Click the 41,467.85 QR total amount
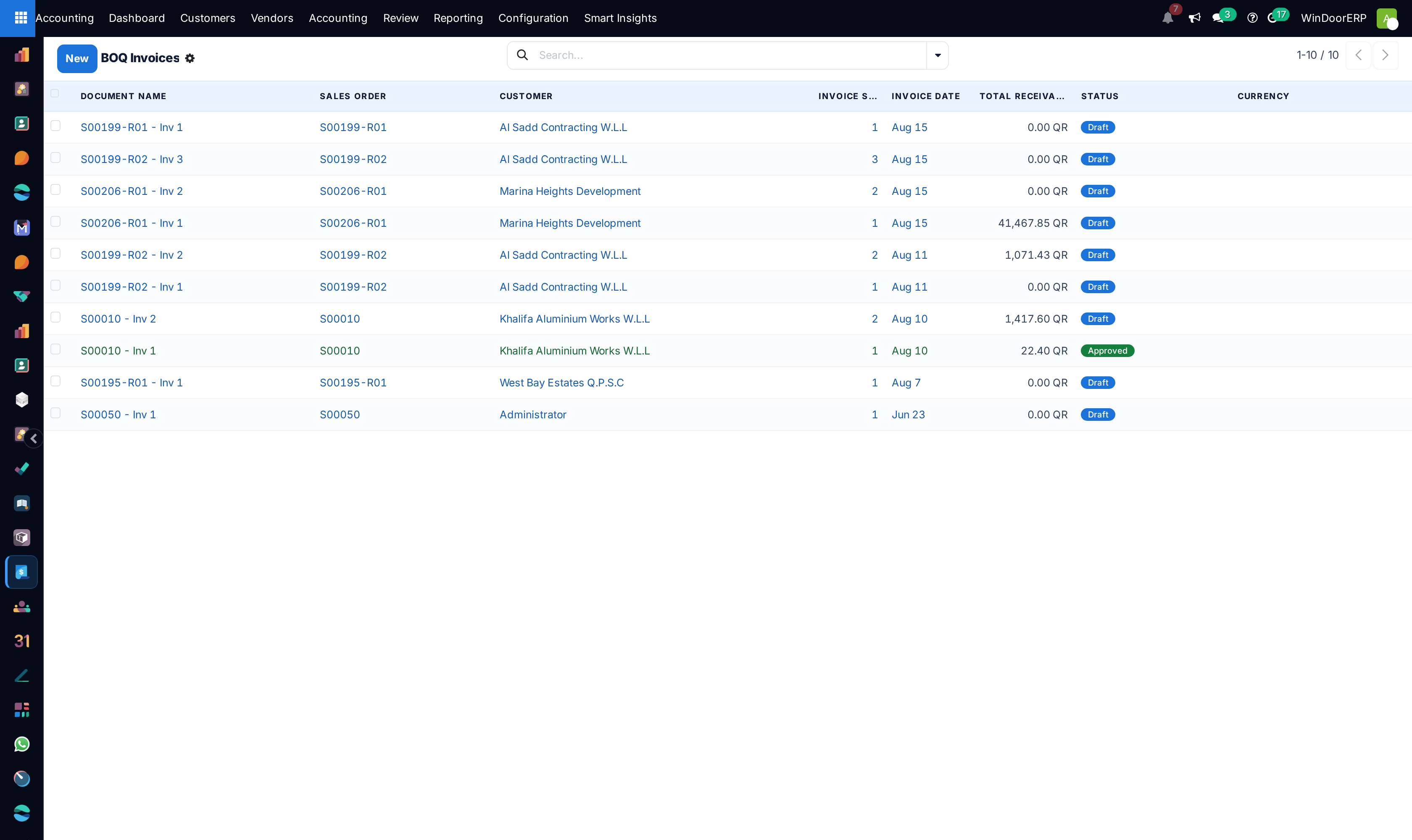1412x840 pixels. tap(1033, 223)
